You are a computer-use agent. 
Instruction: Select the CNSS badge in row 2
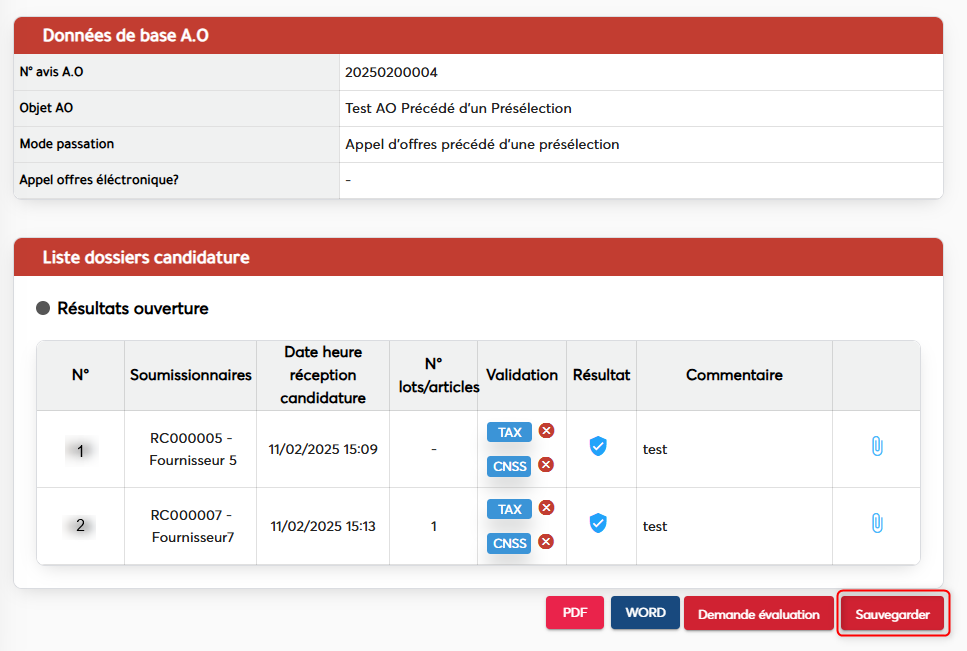509,543
